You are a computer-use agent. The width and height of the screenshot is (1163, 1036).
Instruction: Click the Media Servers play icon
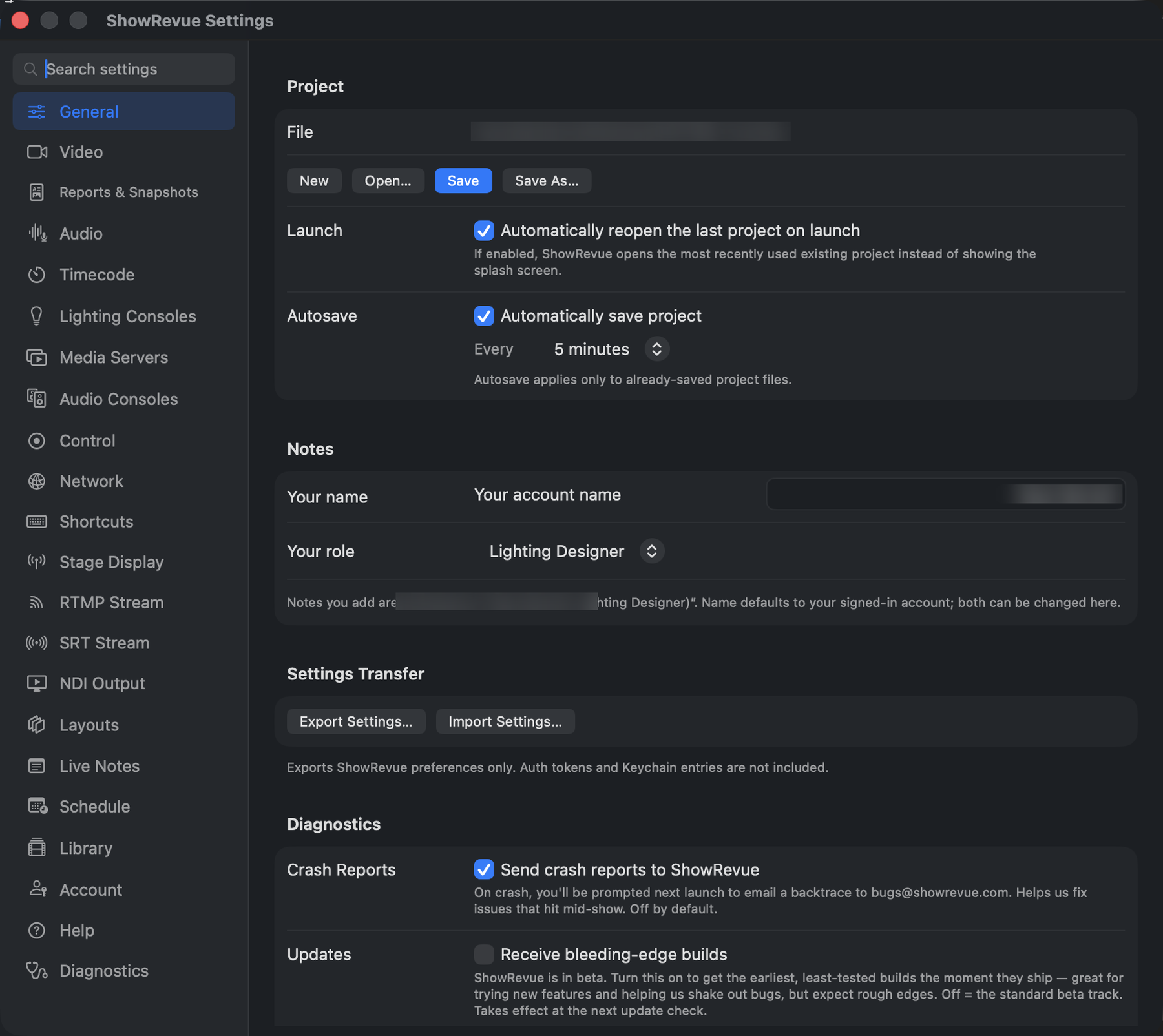point(37,357)
